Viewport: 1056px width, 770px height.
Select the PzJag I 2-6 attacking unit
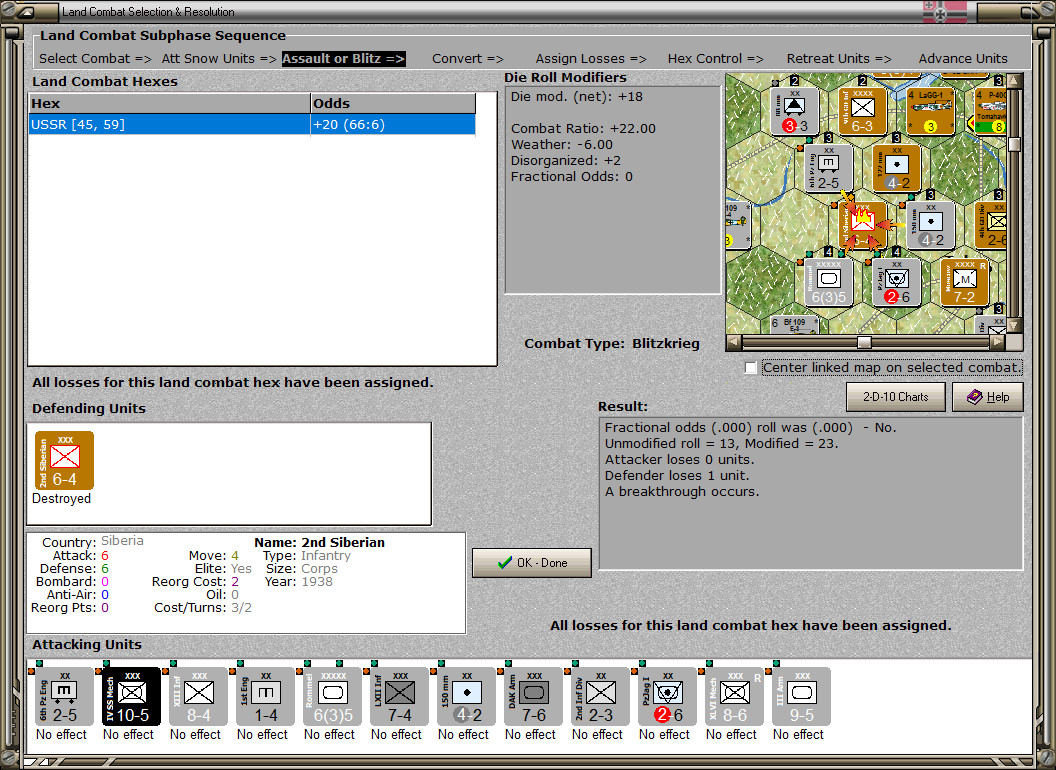coord(667,696)
